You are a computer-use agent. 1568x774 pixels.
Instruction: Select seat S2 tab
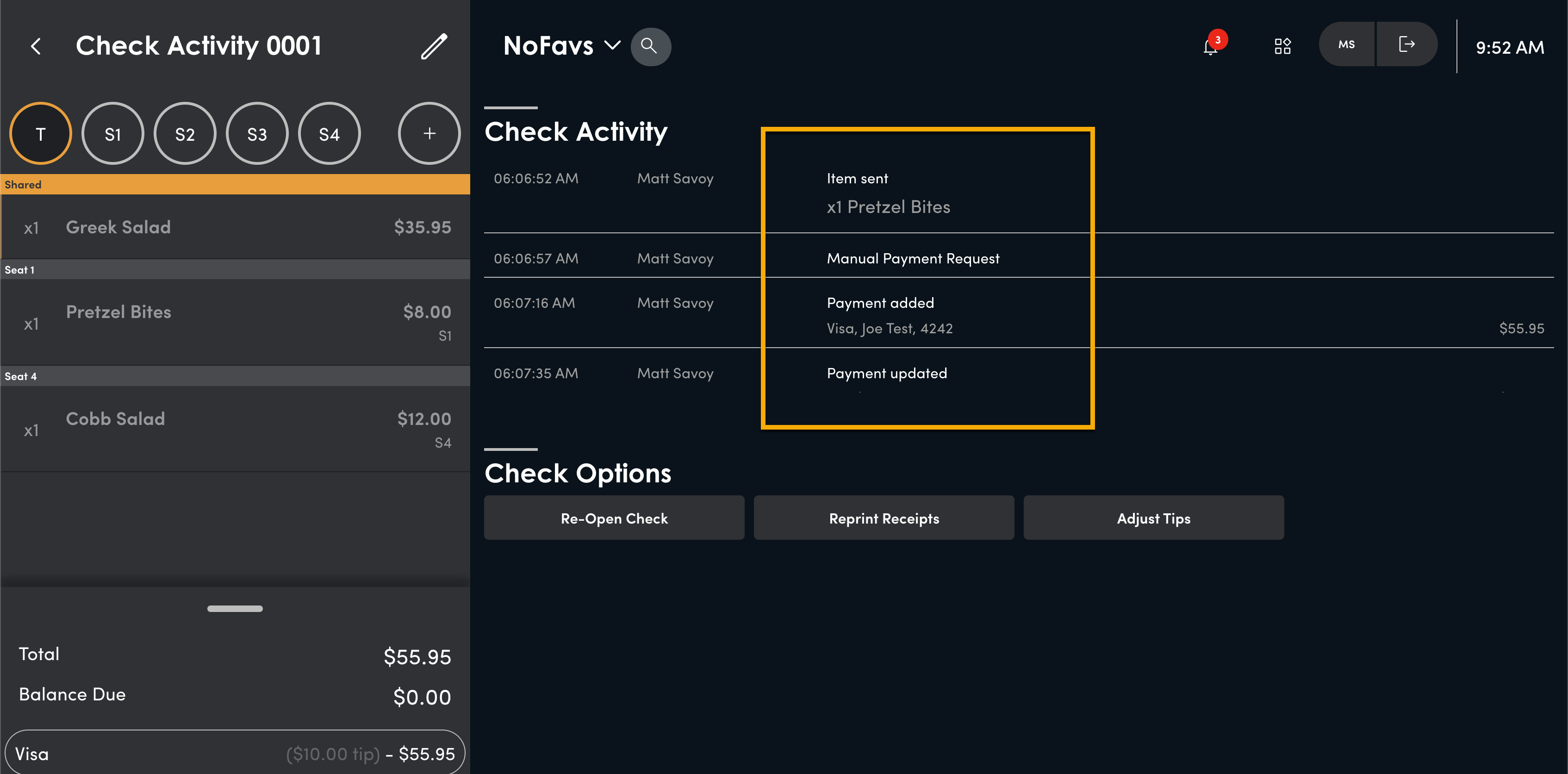click(x=185, y=133)
